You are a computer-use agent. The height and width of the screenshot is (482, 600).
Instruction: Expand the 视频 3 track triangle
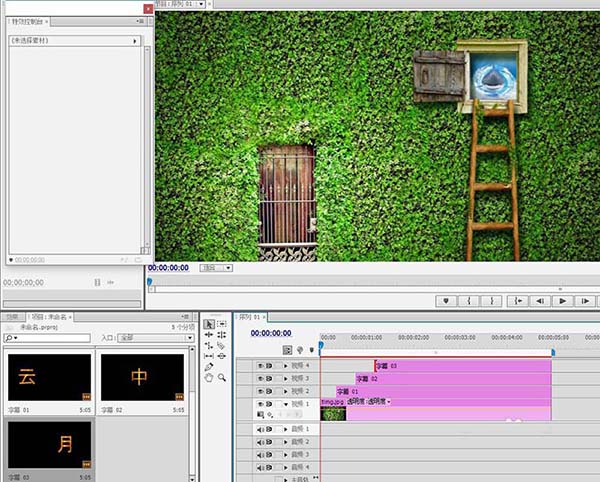285,379
